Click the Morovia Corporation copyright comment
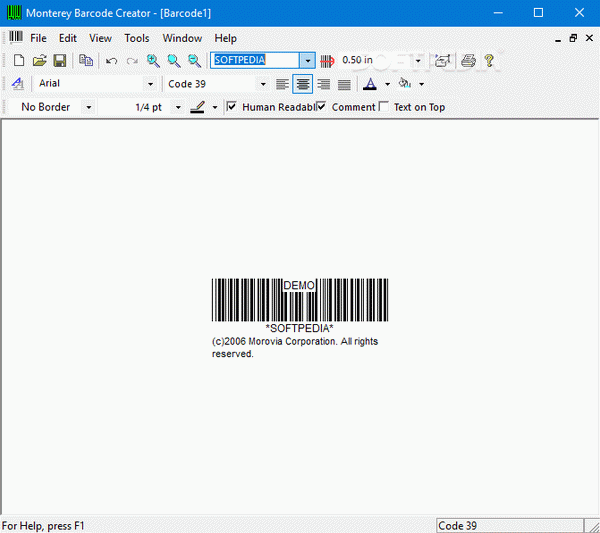The height and width of the screenshot is (533, 600). tap(295, 347)
